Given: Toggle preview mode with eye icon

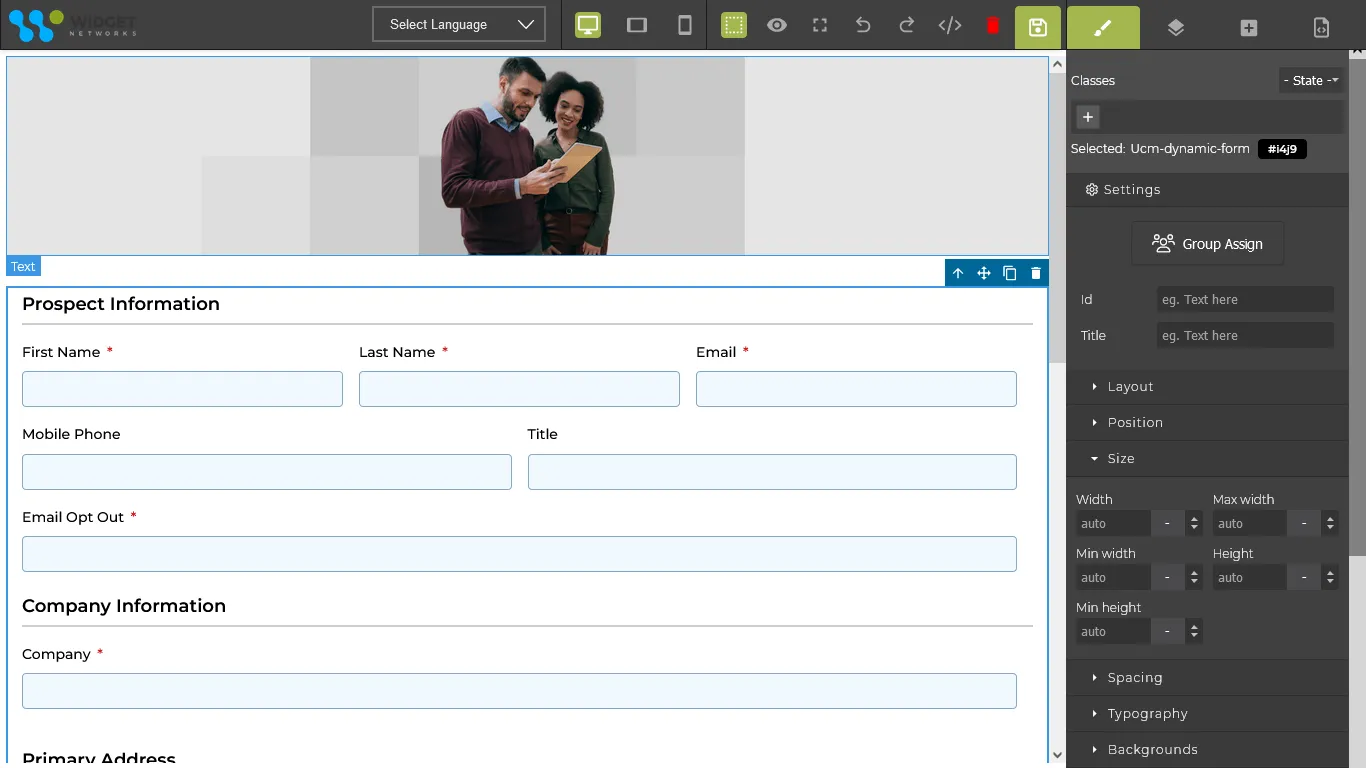Looking at the screenshot, I should [x=777, y=26].
